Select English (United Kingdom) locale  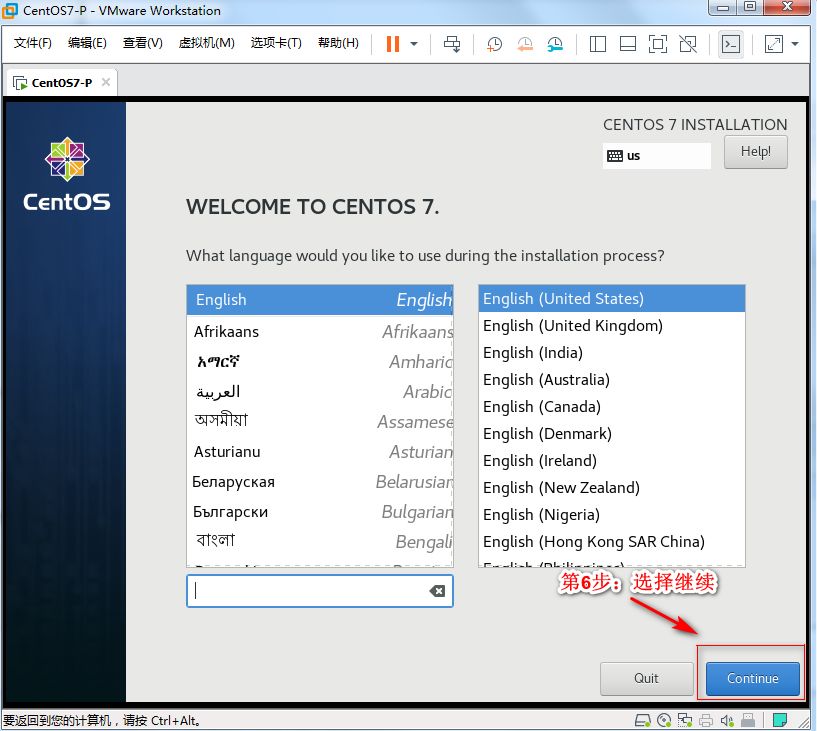(x=572, y=325)
